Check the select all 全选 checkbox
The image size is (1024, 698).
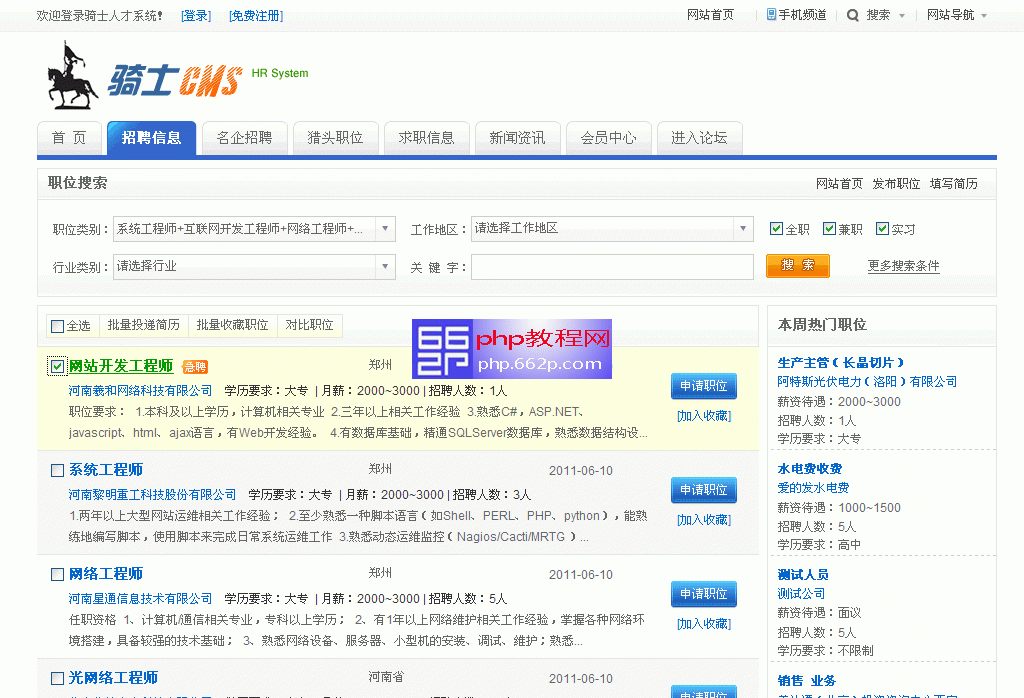pyautogui.click(x=57, y=326)
